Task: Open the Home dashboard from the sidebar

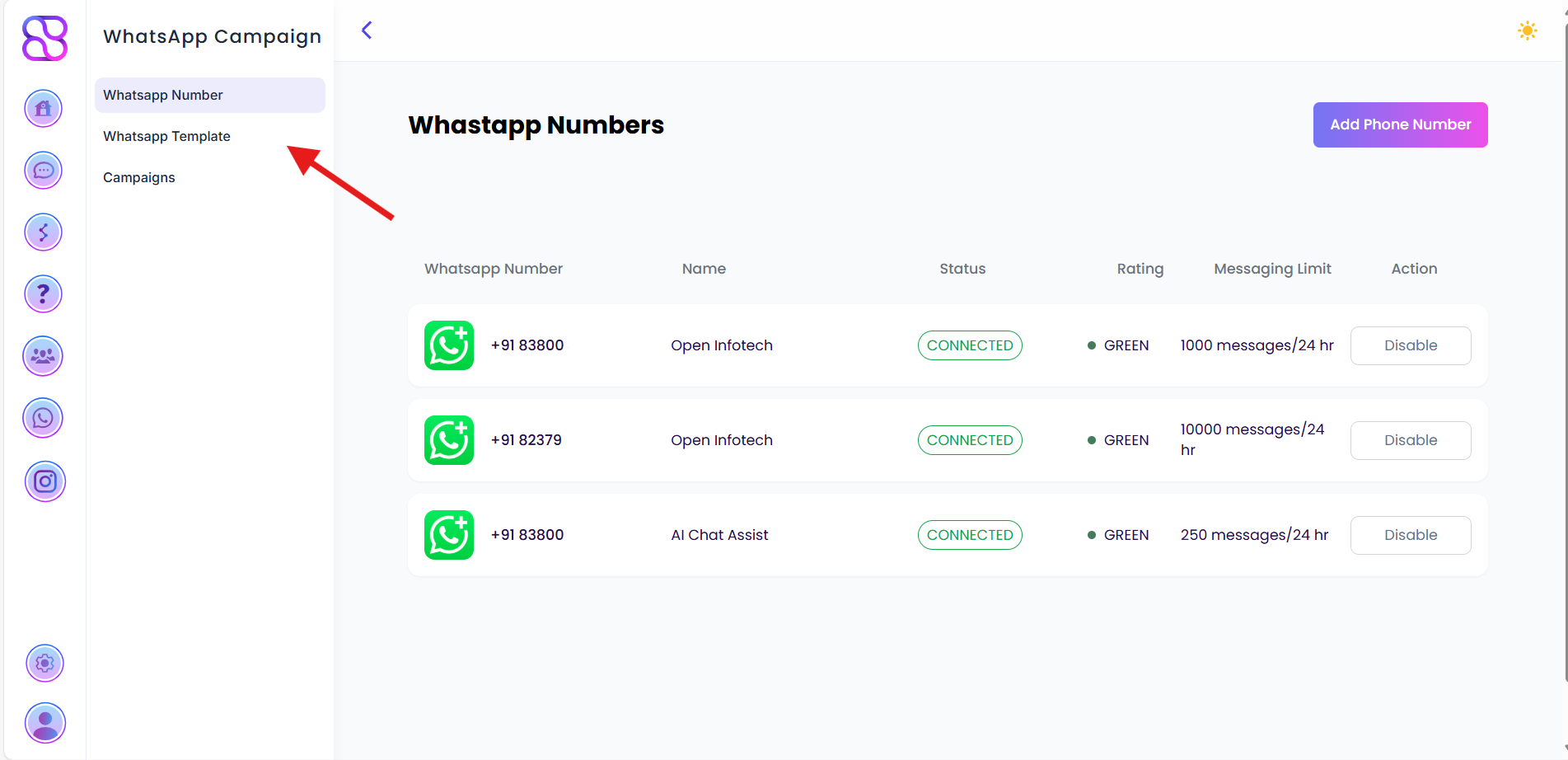Action: click(x=43, y=108)
